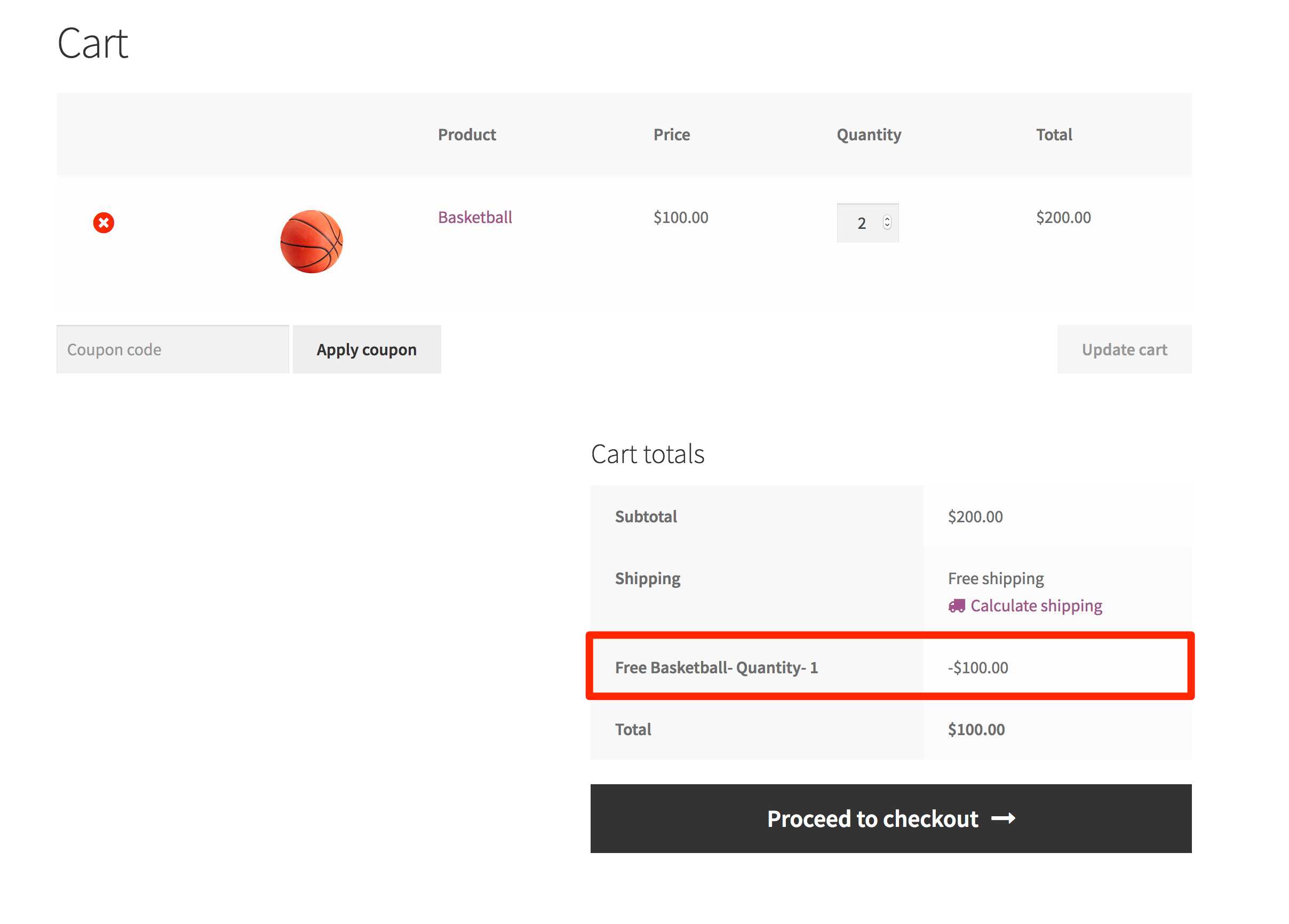Click the Shipping row label
The width and height of the screenshot is (1289, 924).
pos(647,578)
